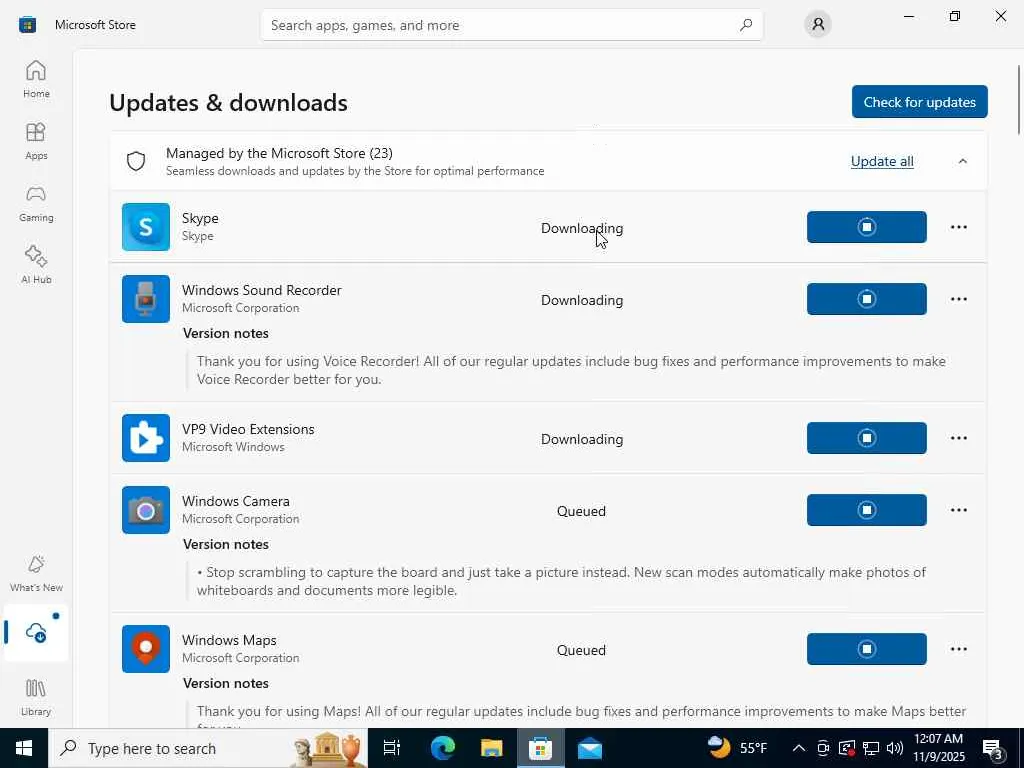This screenshot has width=1024, height=768.
Task: Open more options for Windows Maps
Action: 959,649
